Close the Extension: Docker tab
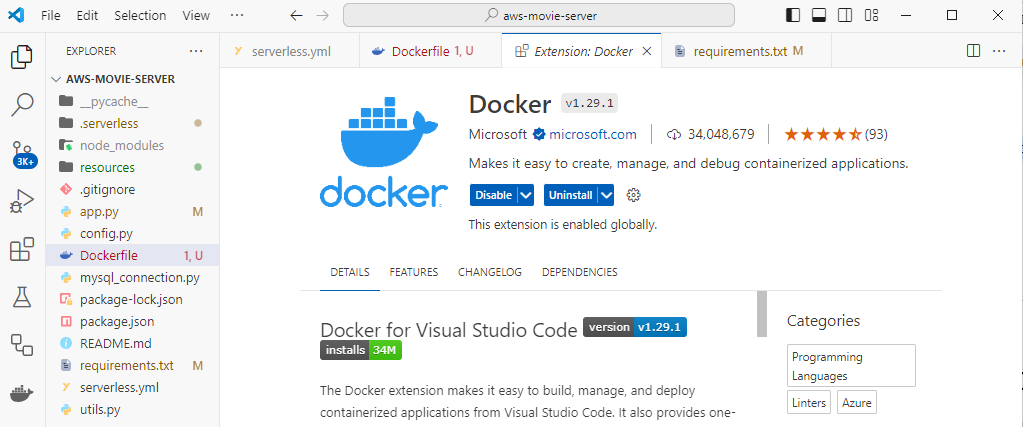This screenshot has height=427, width=1023. tap(647, 52)
